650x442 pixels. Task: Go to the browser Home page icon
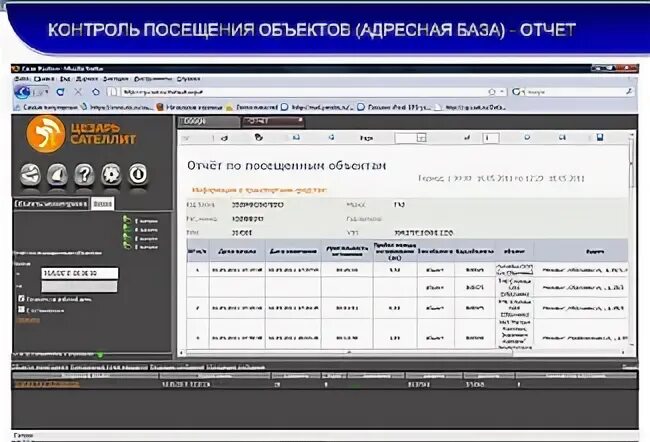coord(96,92)
